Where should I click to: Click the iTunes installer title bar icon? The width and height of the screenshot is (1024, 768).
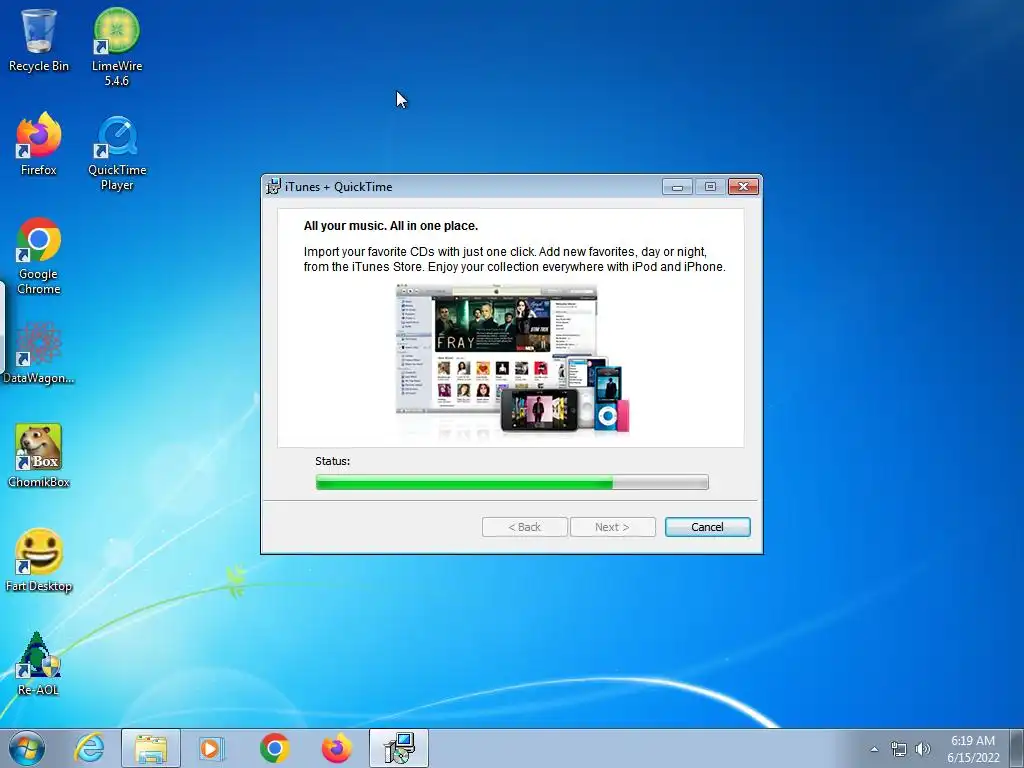click(x=273, y=187)
